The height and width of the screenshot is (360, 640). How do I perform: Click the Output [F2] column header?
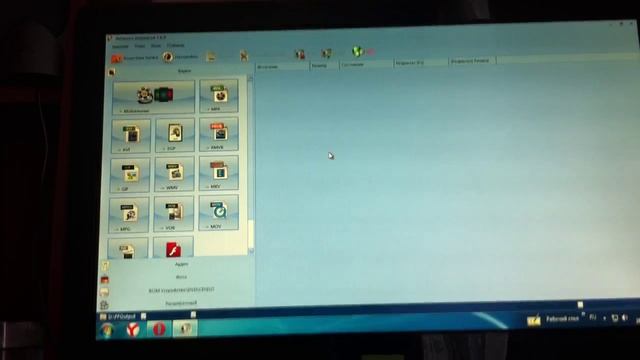pos(421,62)
